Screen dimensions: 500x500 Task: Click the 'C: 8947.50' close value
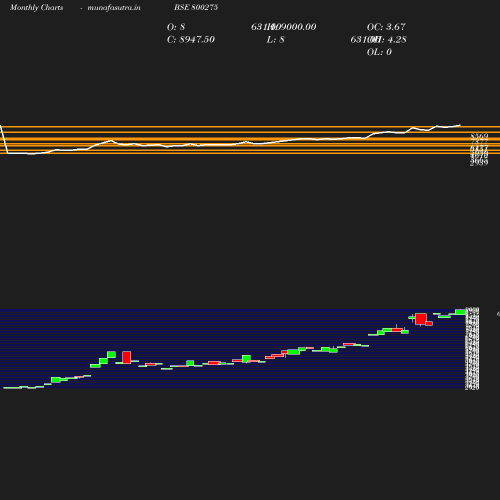coord(190,40)
